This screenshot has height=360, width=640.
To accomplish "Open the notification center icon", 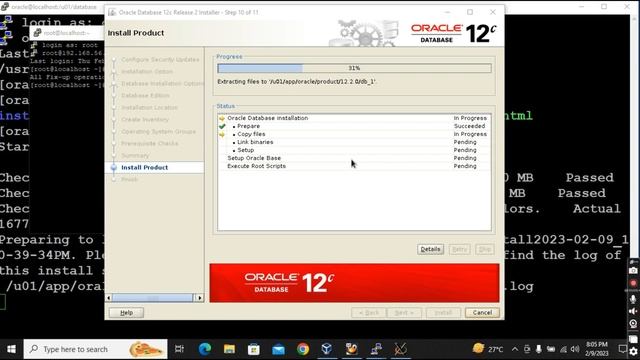I will [622, 349].
